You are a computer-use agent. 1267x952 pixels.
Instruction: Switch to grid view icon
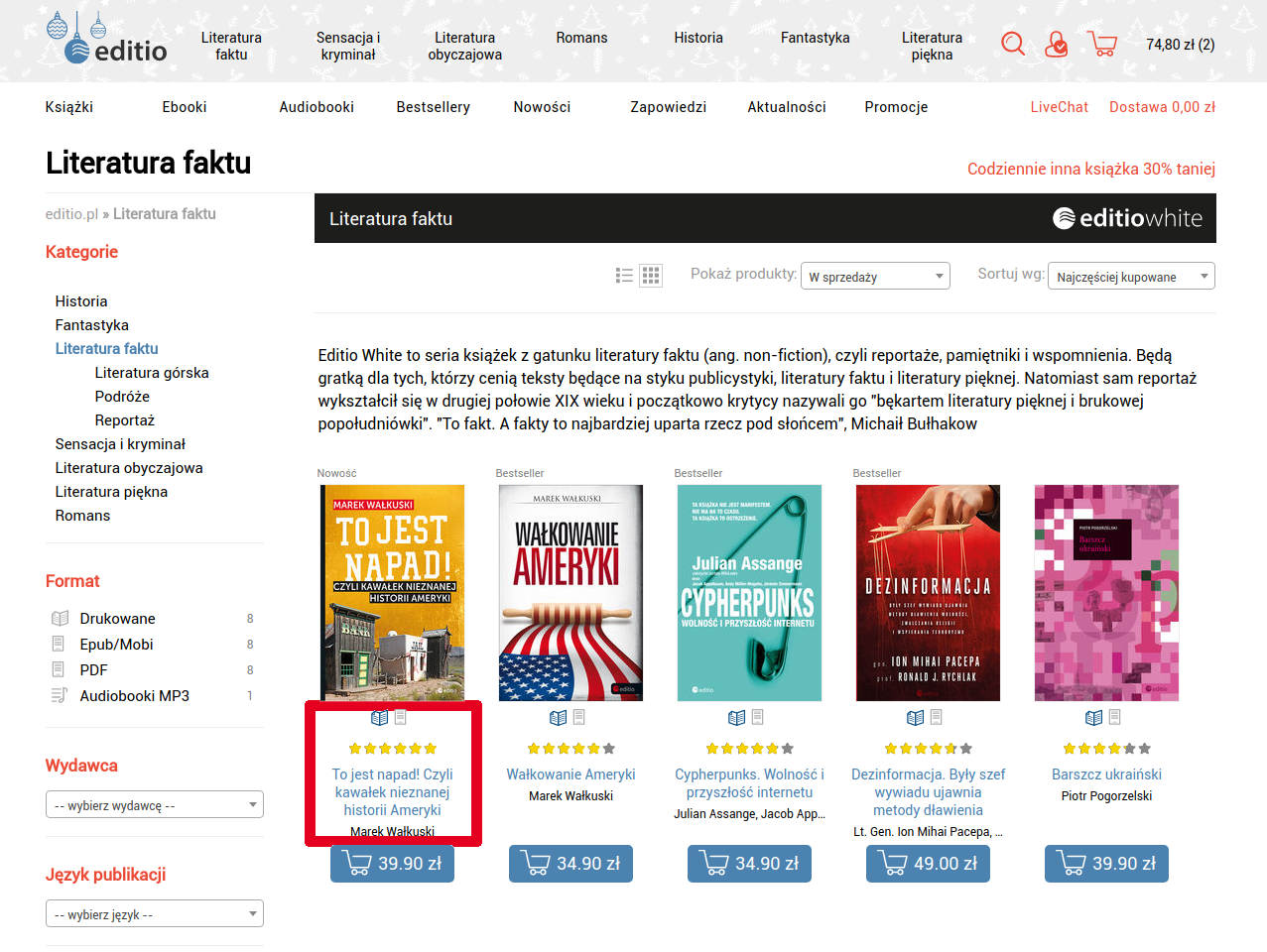tap(651, 276)
